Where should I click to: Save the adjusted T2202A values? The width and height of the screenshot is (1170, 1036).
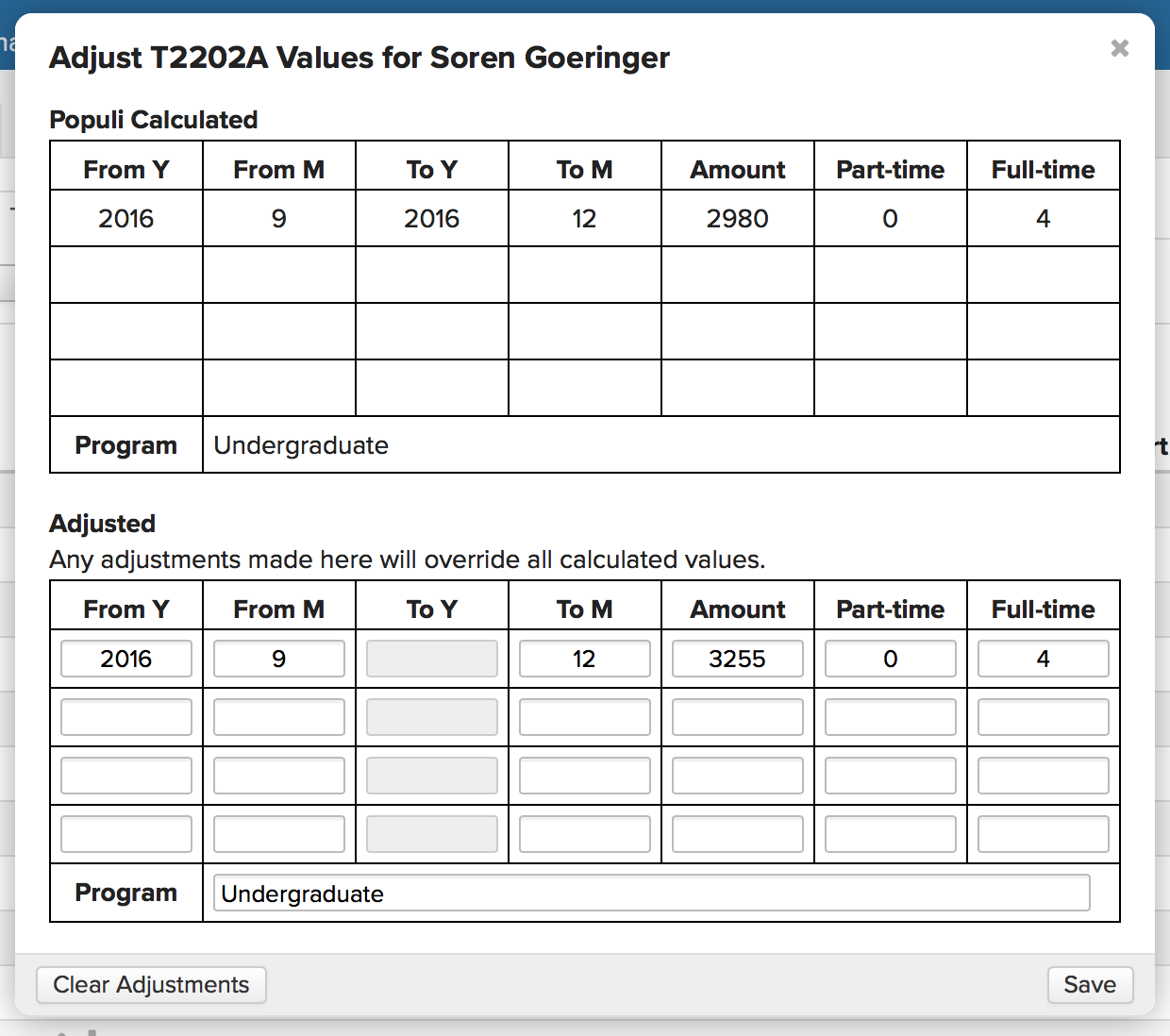[1090, 985]
